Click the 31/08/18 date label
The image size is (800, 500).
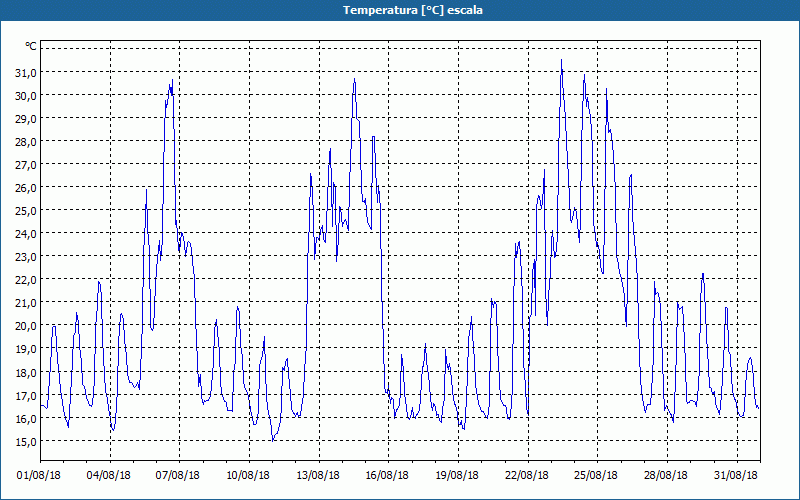pos(736,475)
